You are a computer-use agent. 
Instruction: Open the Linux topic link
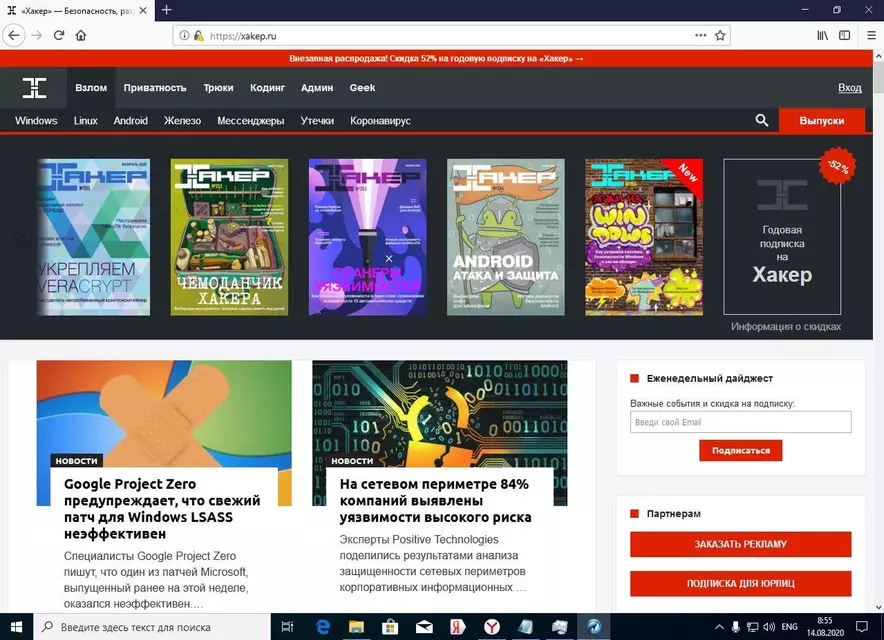86,121
